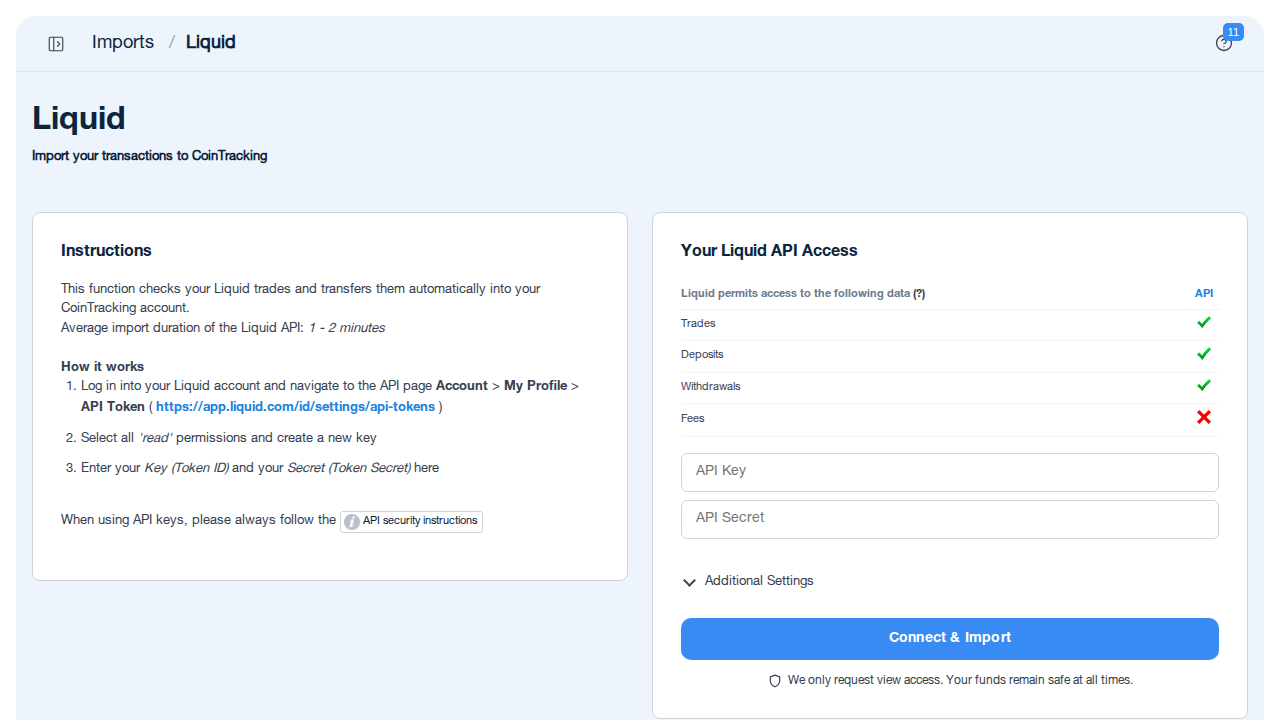1280x720 pixels.
Task: Click Import your transactions to CoinTracking subtitle
Action: click(150, 156)
